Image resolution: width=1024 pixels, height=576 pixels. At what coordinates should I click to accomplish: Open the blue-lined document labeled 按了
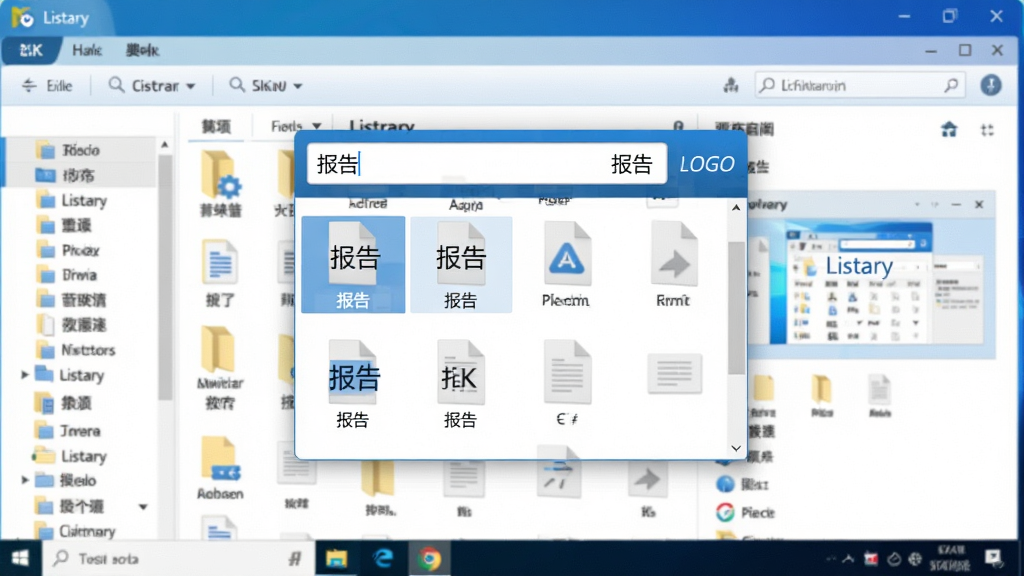tap(220, 273)
